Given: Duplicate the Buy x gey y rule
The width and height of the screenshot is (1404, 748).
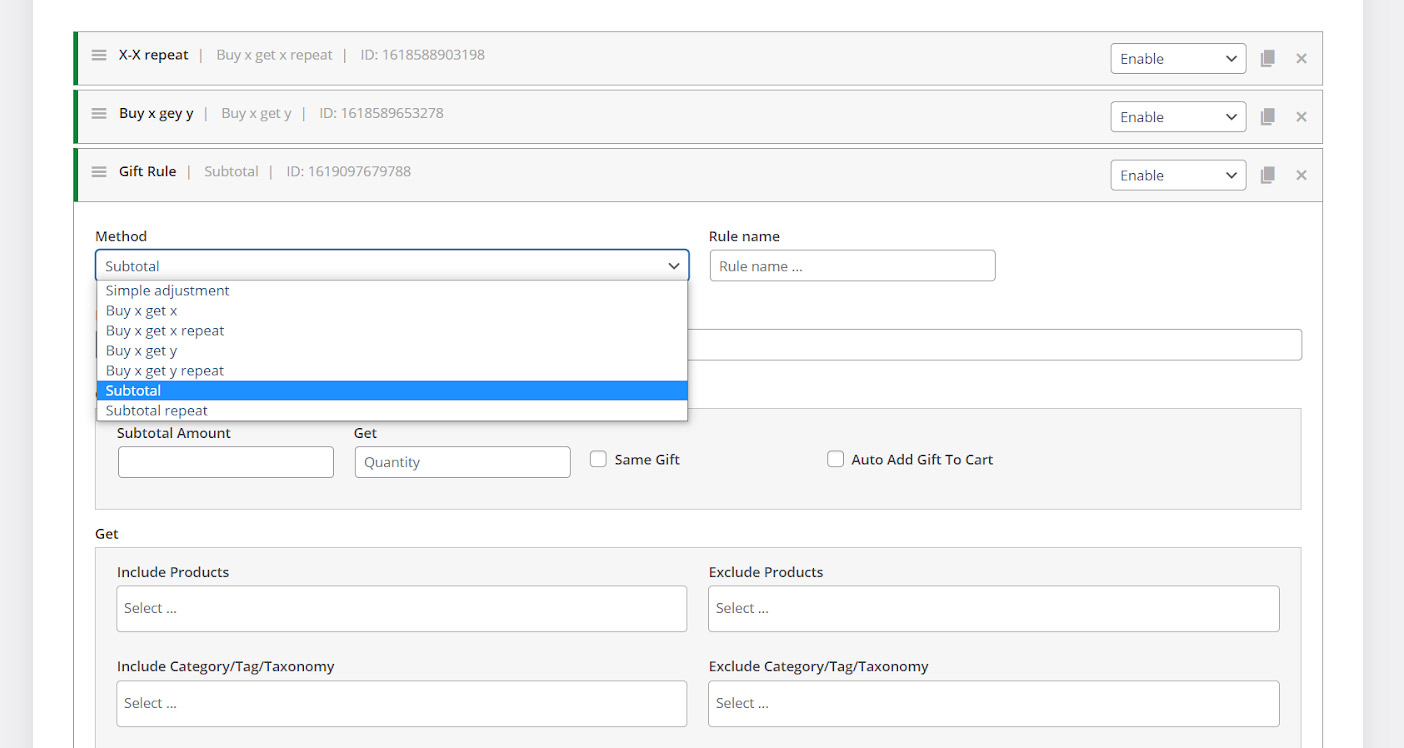Looking at the screenshot, I should pos(1267,117).
